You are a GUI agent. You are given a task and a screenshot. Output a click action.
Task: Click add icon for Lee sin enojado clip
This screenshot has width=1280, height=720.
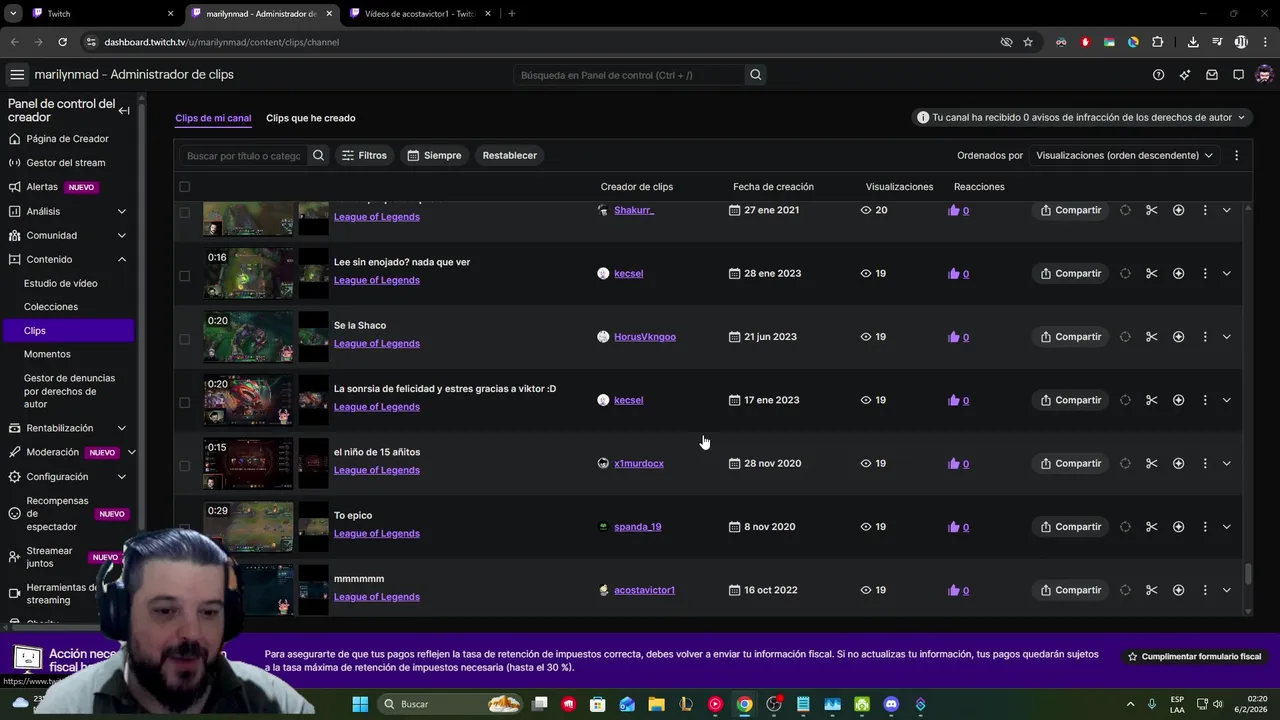(1178, 273)
